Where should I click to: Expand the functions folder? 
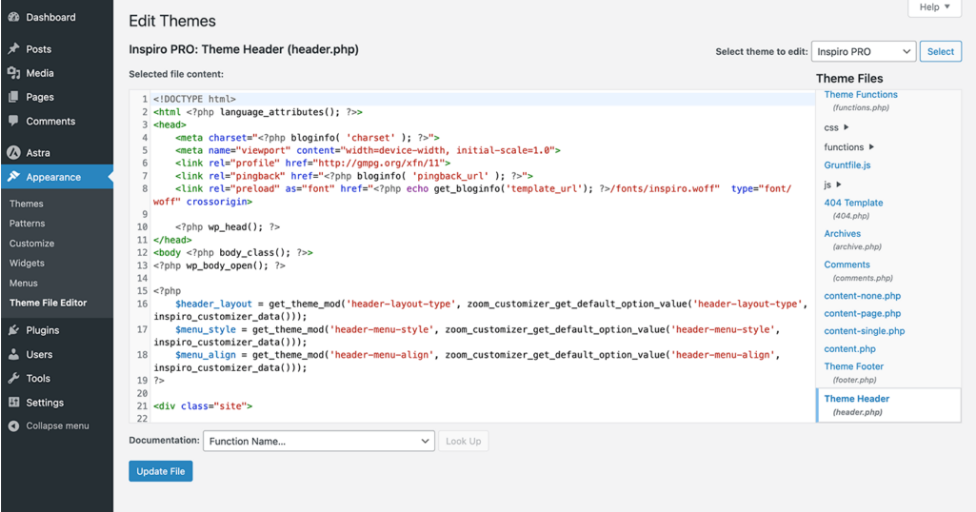(849, 147)
